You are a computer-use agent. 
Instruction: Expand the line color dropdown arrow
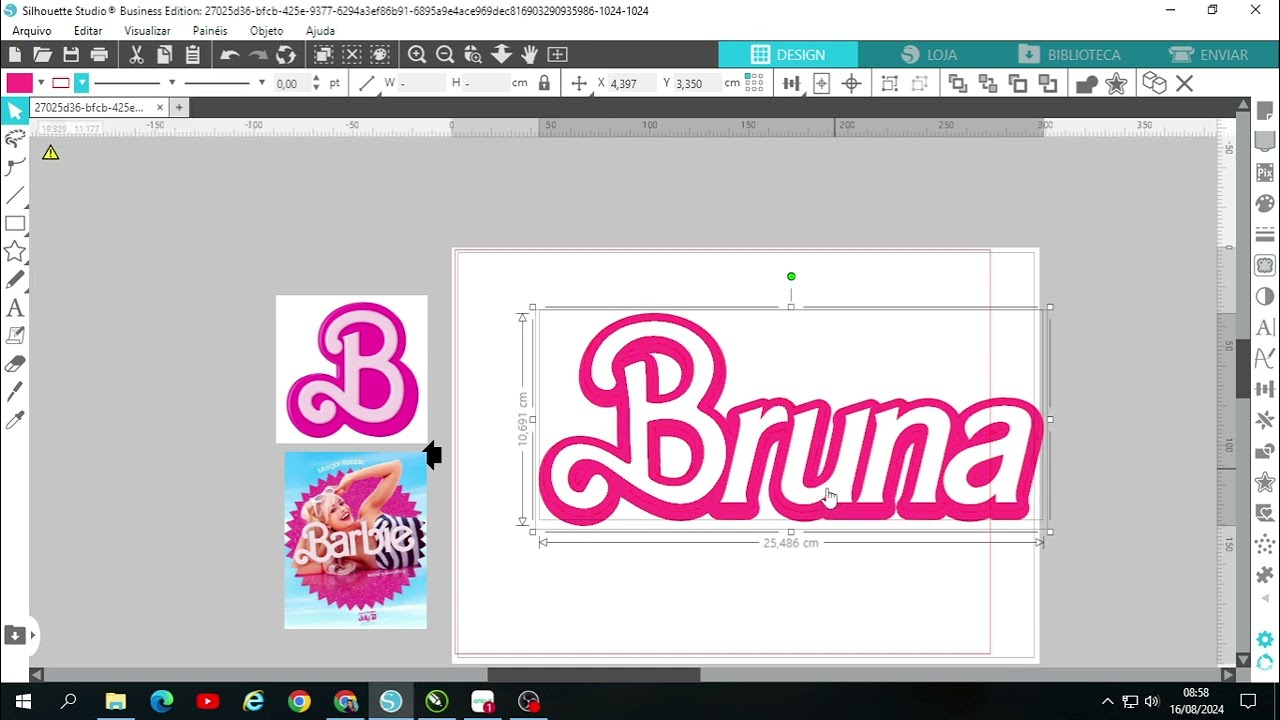pos(81,83)
